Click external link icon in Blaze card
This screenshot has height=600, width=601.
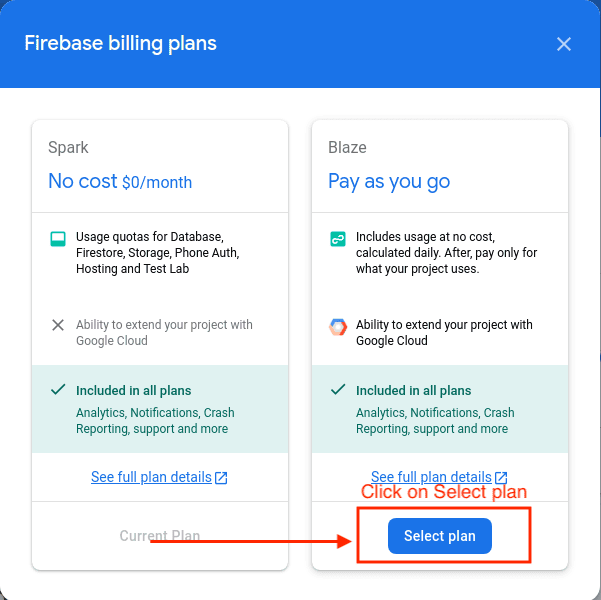click(502, 478)
